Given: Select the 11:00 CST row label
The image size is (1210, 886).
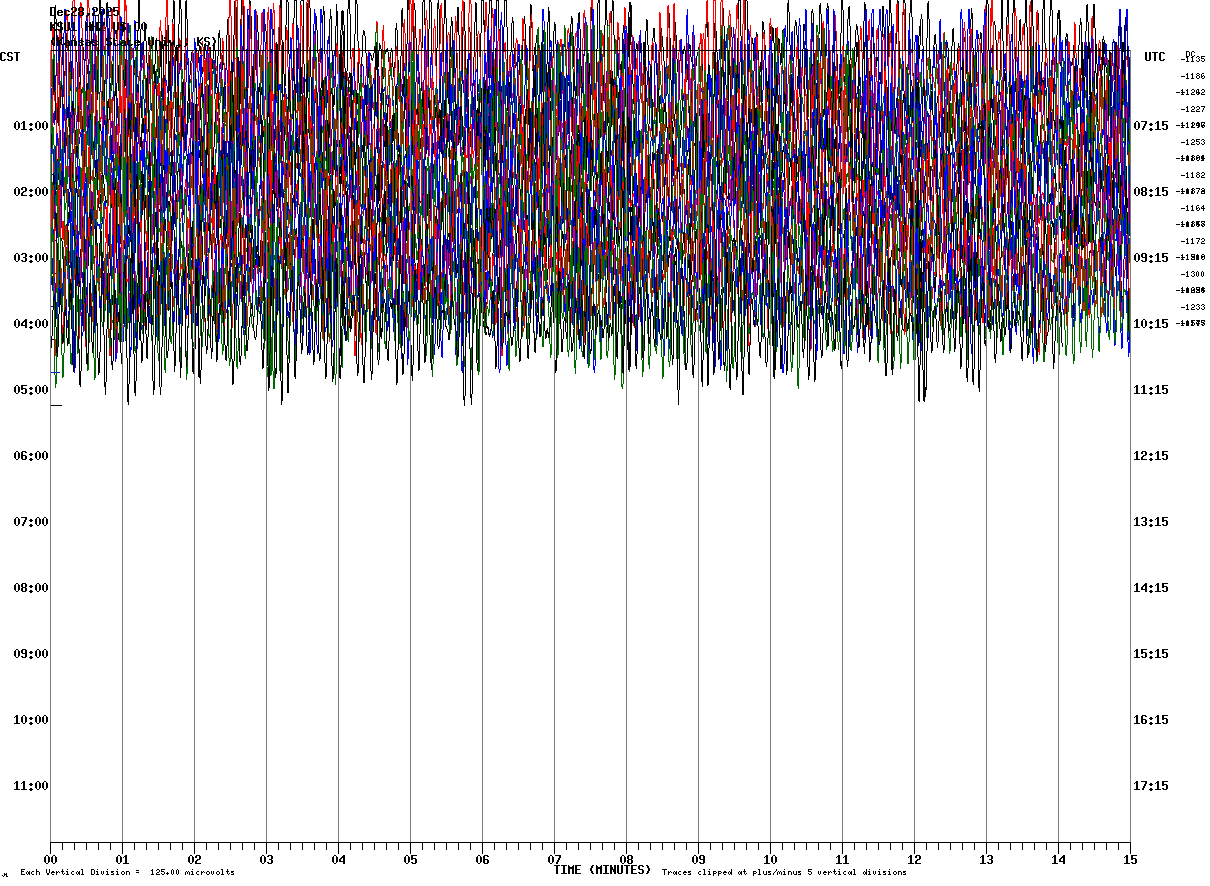Looking at the screenshot, I should pyautogui.click(x=31, y=786).
